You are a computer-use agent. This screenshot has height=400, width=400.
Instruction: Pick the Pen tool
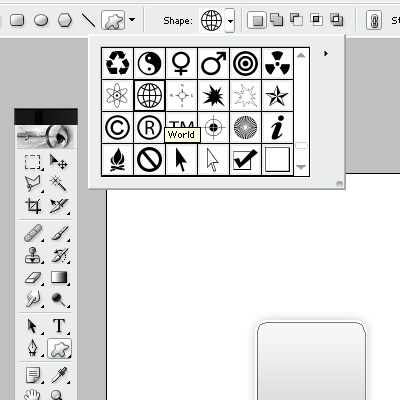click(33, 348)
